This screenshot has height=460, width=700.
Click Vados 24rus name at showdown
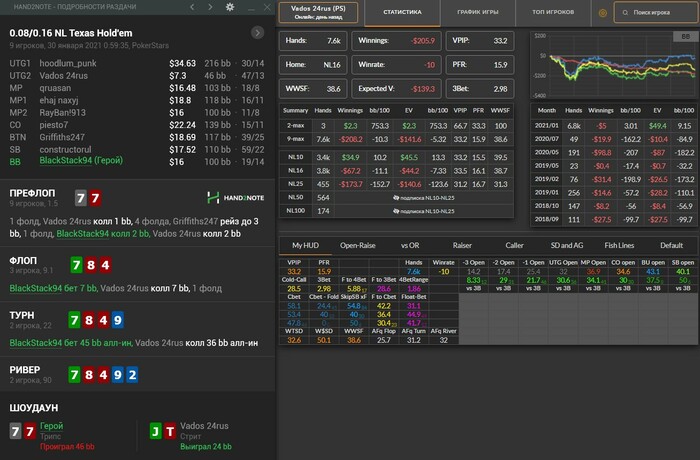pos(204,426)
